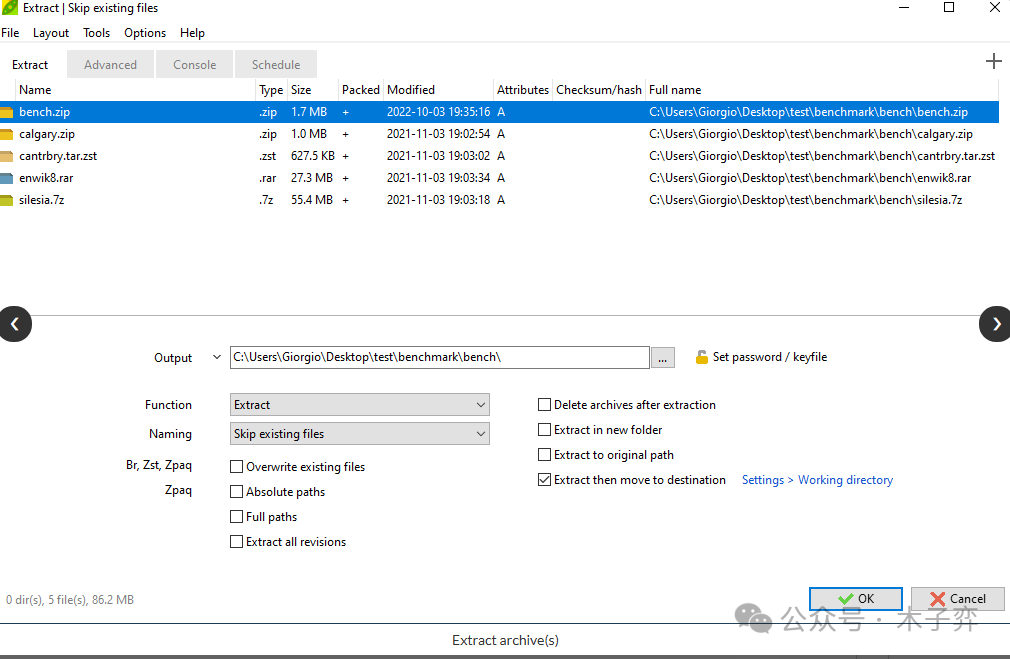Open the Function dropdown showing Extract
Image resolution: width=1010 pixels, height=659 pixels.
(x=359, y=405)
